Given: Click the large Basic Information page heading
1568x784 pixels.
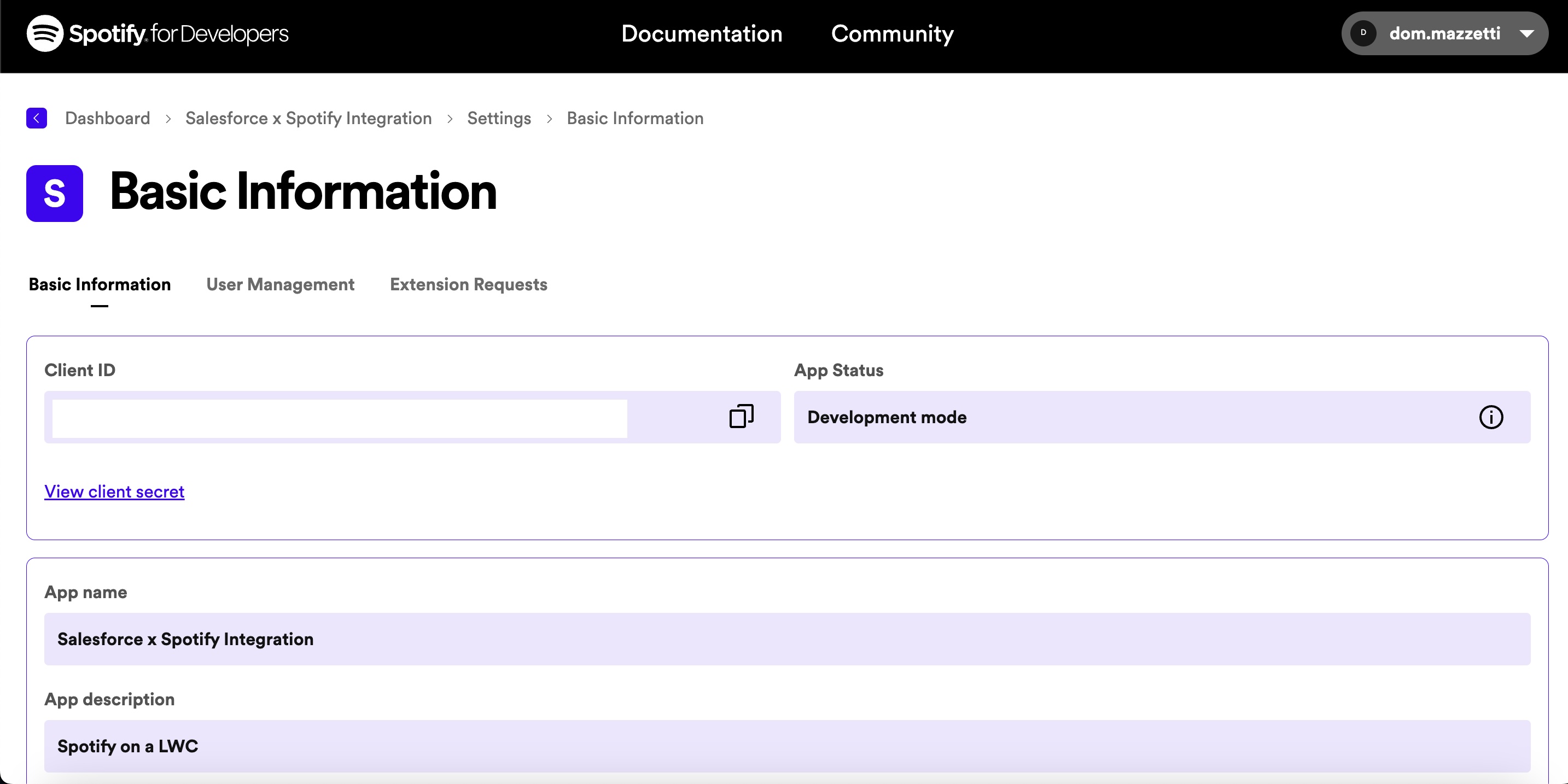Looking at the screenshot, I should (x=303, y=192).
